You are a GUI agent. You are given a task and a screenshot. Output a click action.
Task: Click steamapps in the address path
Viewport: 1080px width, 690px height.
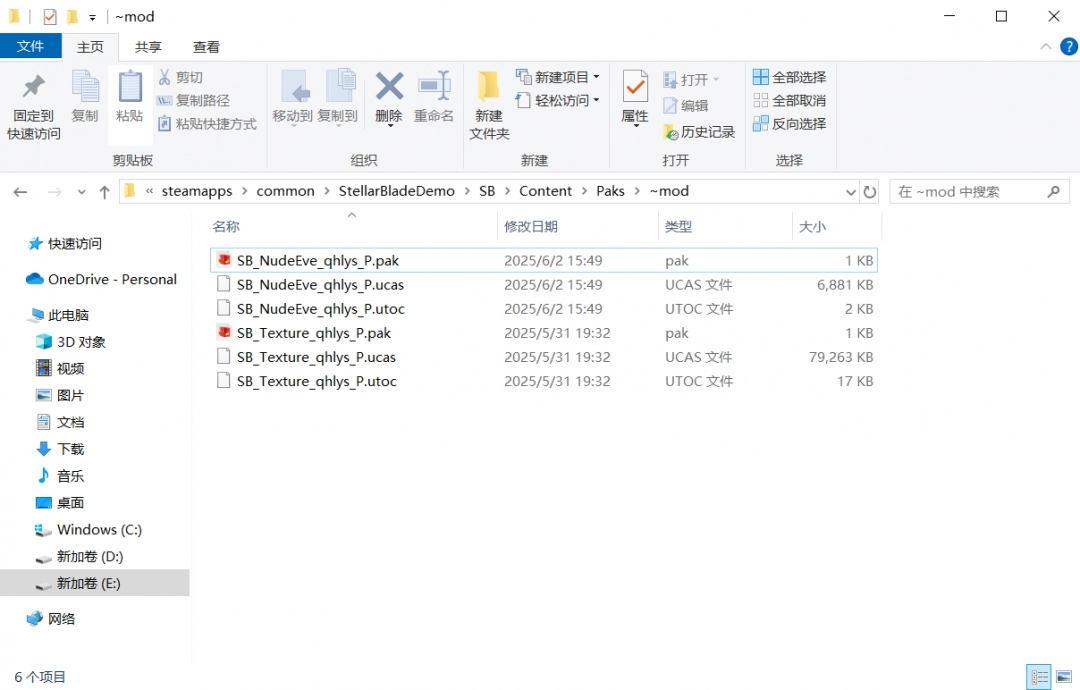point(197,191)
